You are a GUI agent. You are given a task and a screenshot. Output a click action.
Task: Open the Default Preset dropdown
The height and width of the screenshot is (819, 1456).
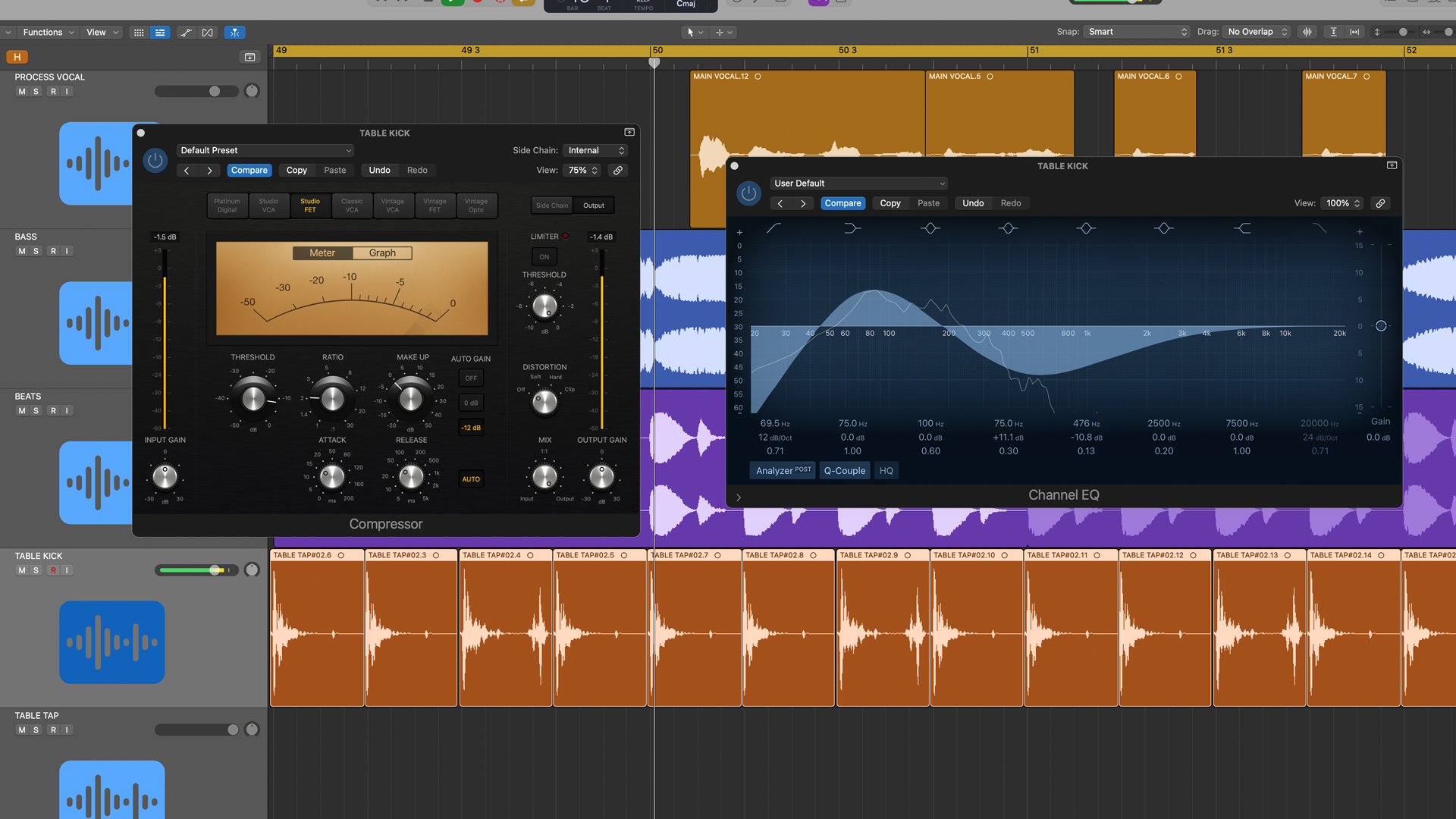click(265, 151)
